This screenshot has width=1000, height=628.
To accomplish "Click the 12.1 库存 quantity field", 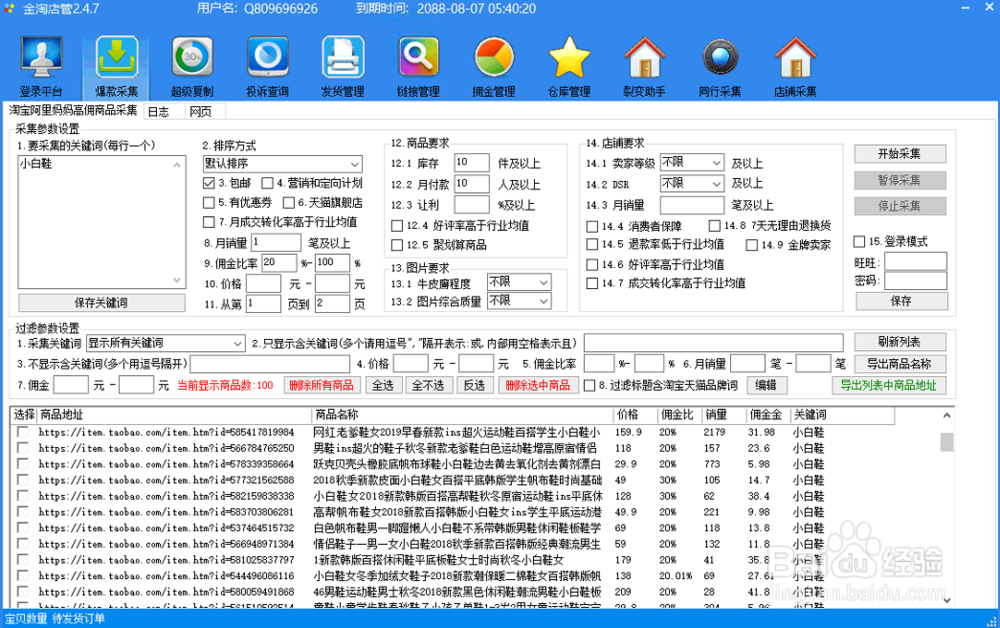I will pos(471,163).
